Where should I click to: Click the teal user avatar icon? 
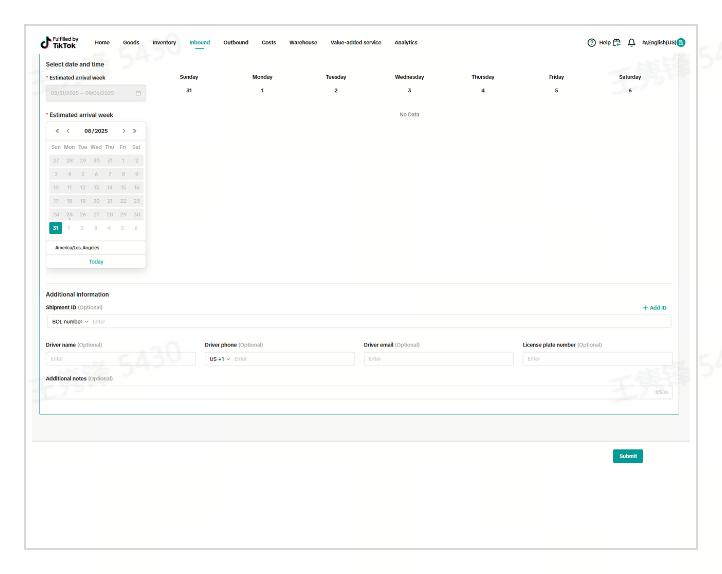coord(681,42)
